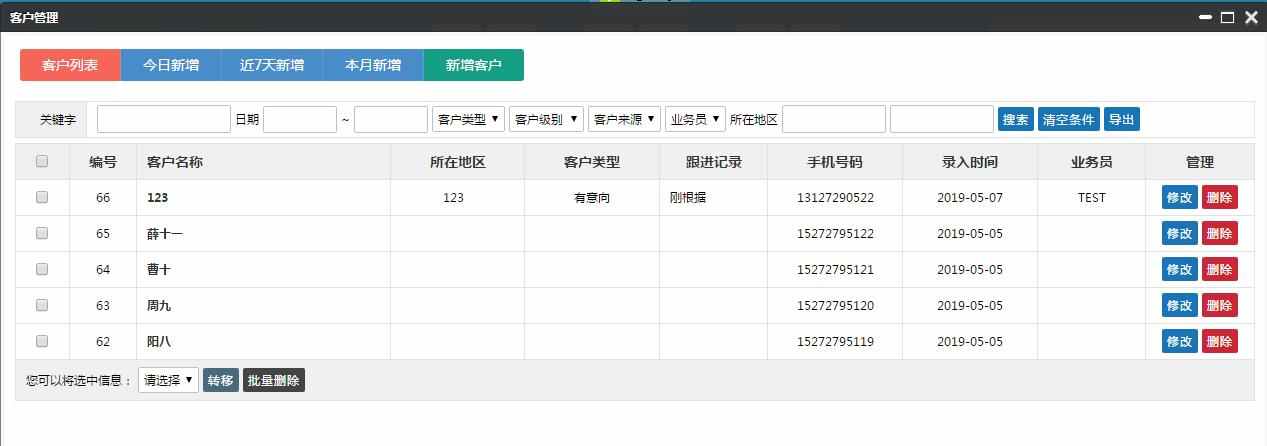This screenshot has width=1267, height=446.
Task: Toggle the select-all checkbox in header
Action: tap(42, 161)
